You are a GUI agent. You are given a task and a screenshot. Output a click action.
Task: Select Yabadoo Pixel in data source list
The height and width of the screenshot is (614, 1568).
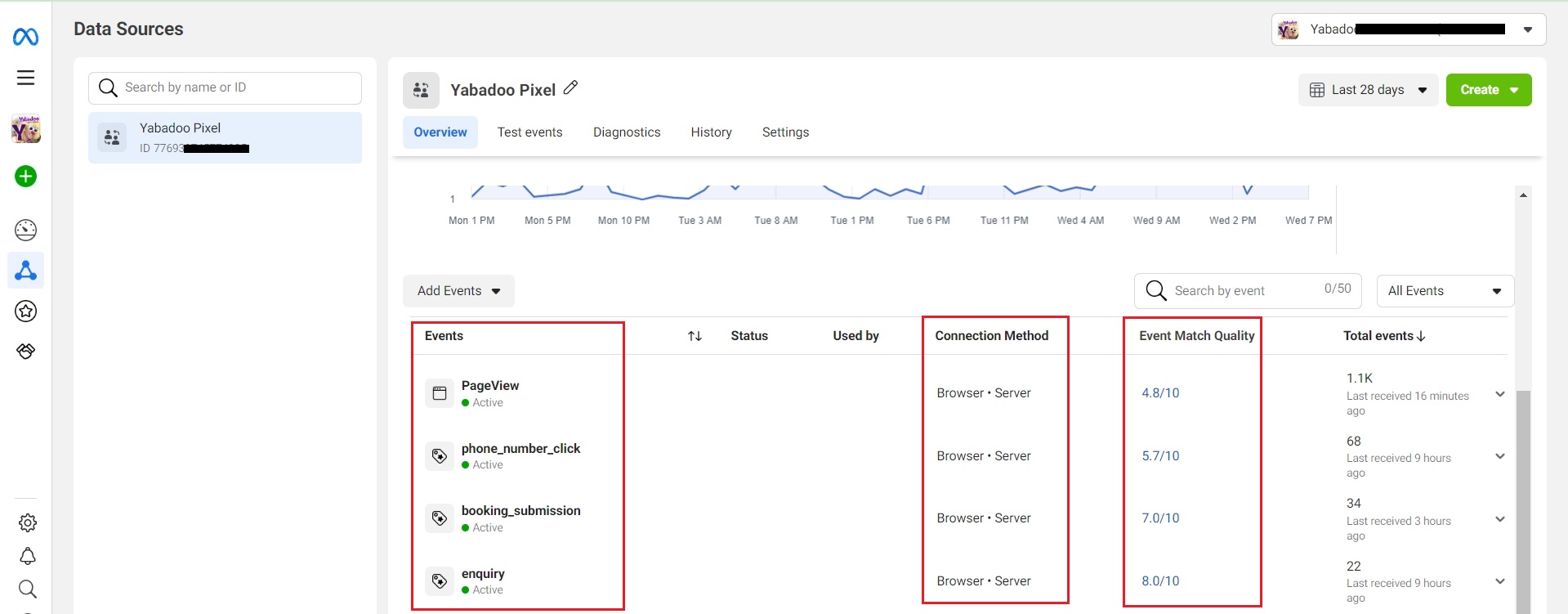[225, 137]
